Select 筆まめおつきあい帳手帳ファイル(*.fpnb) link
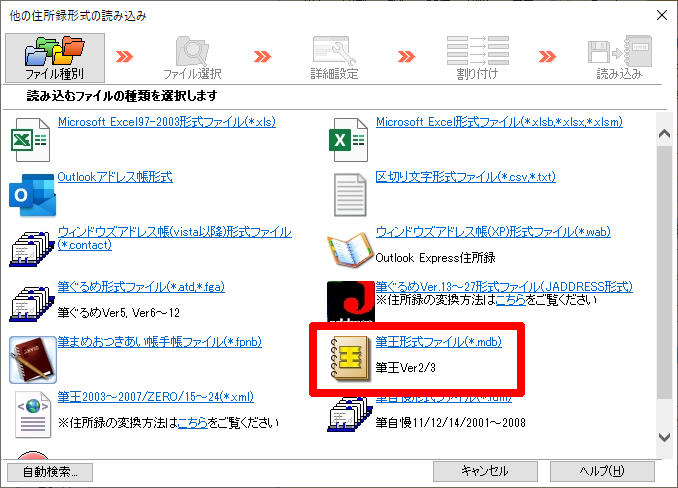Screen dimensions: 678x488 [x=160, y=342]
